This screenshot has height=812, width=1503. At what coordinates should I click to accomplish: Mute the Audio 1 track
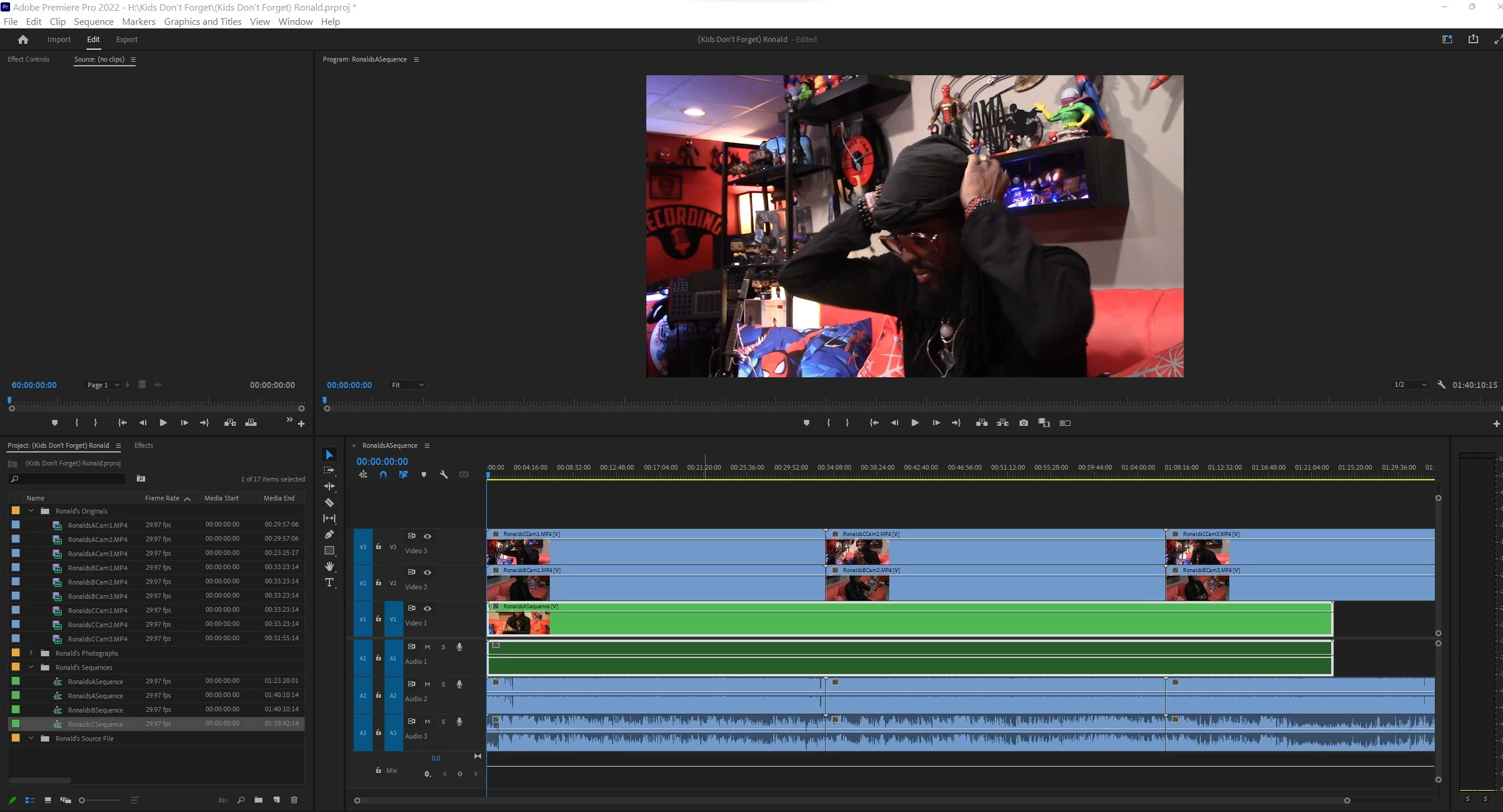[x=427, y=647]
